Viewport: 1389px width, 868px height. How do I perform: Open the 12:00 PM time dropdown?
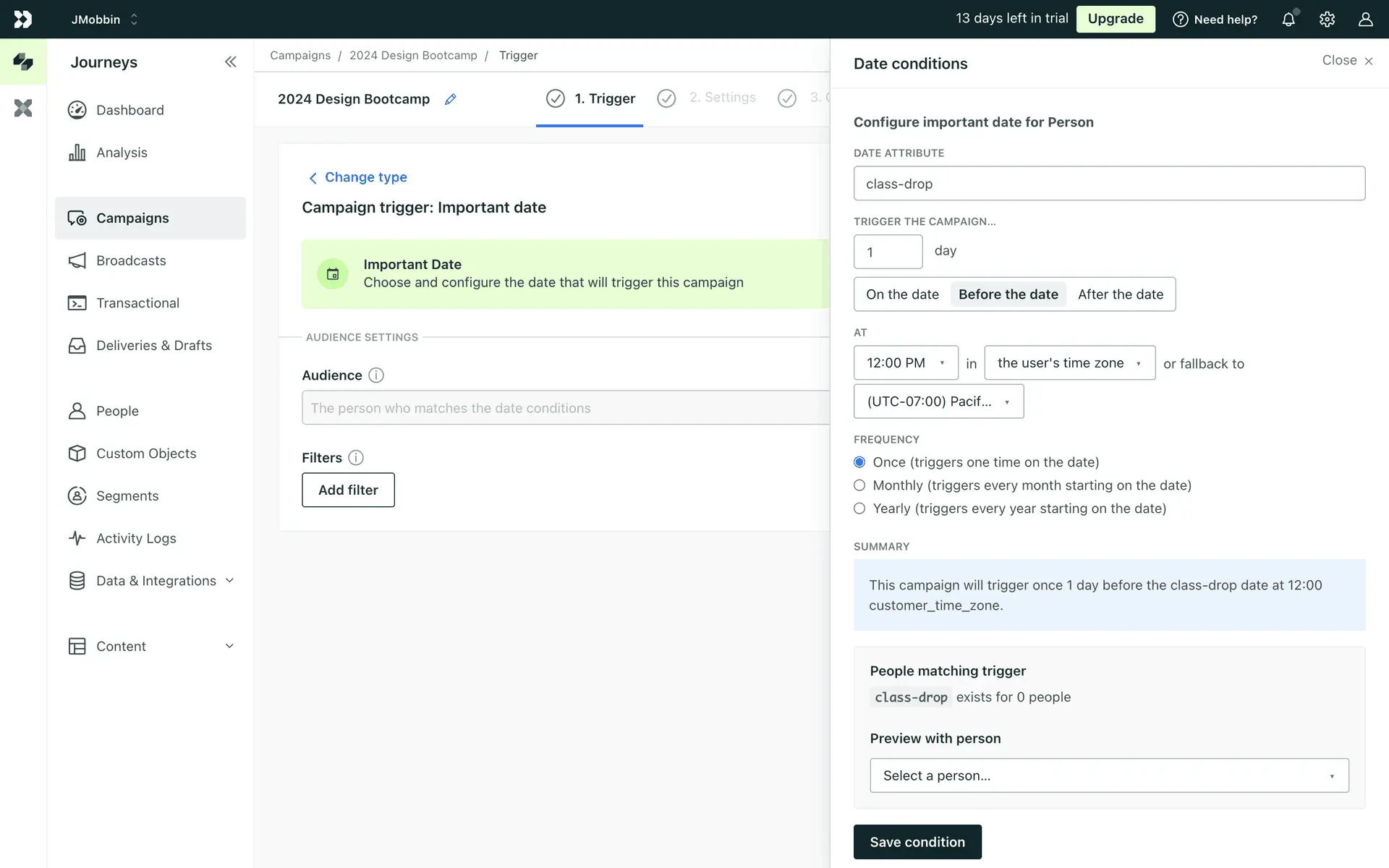(906, 363)
